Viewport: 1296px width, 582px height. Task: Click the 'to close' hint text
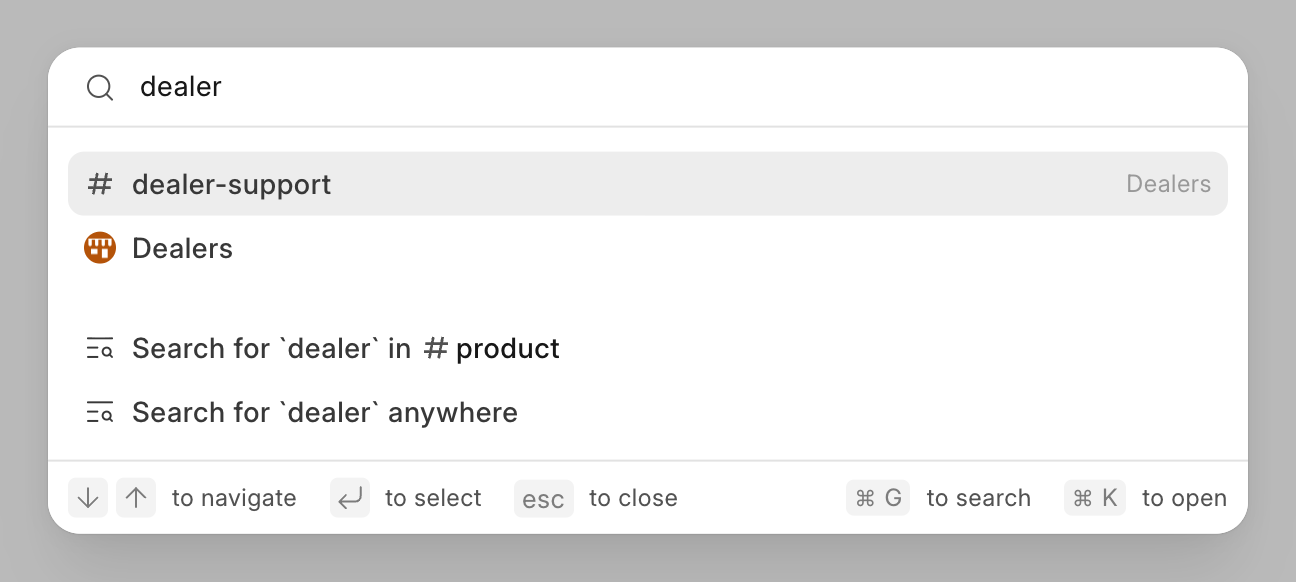[633, 498]
